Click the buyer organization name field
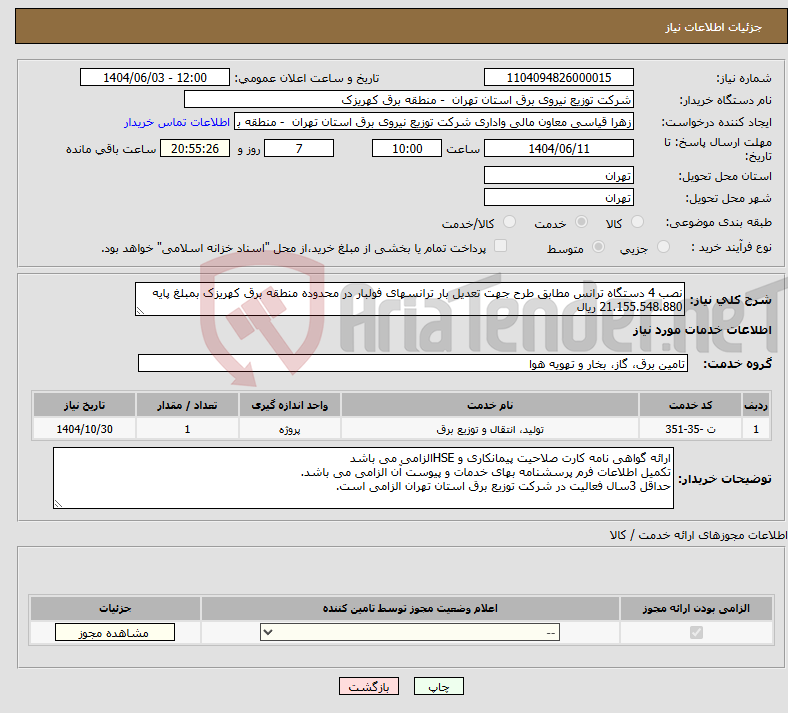788x713 pixels. pyautogui.click(x=409, y=99)
